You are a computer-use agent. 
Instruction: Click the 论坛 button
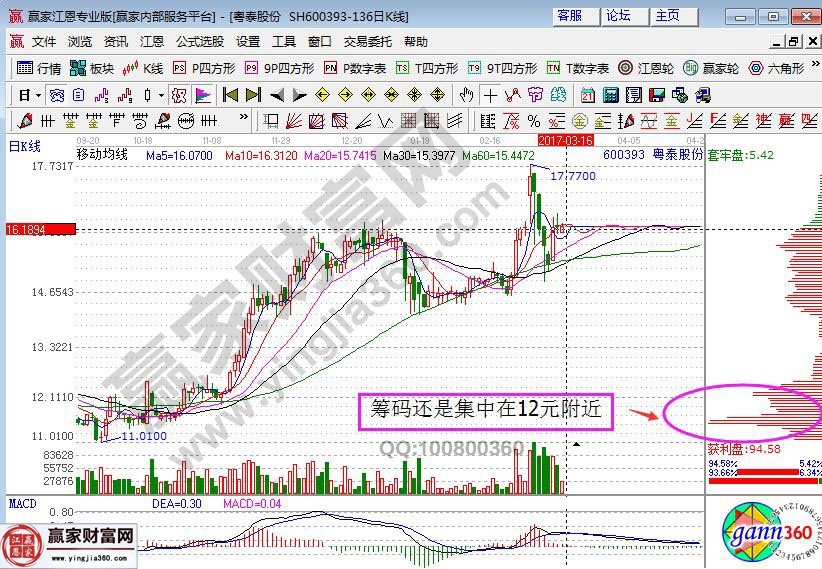tap(618, 16)
